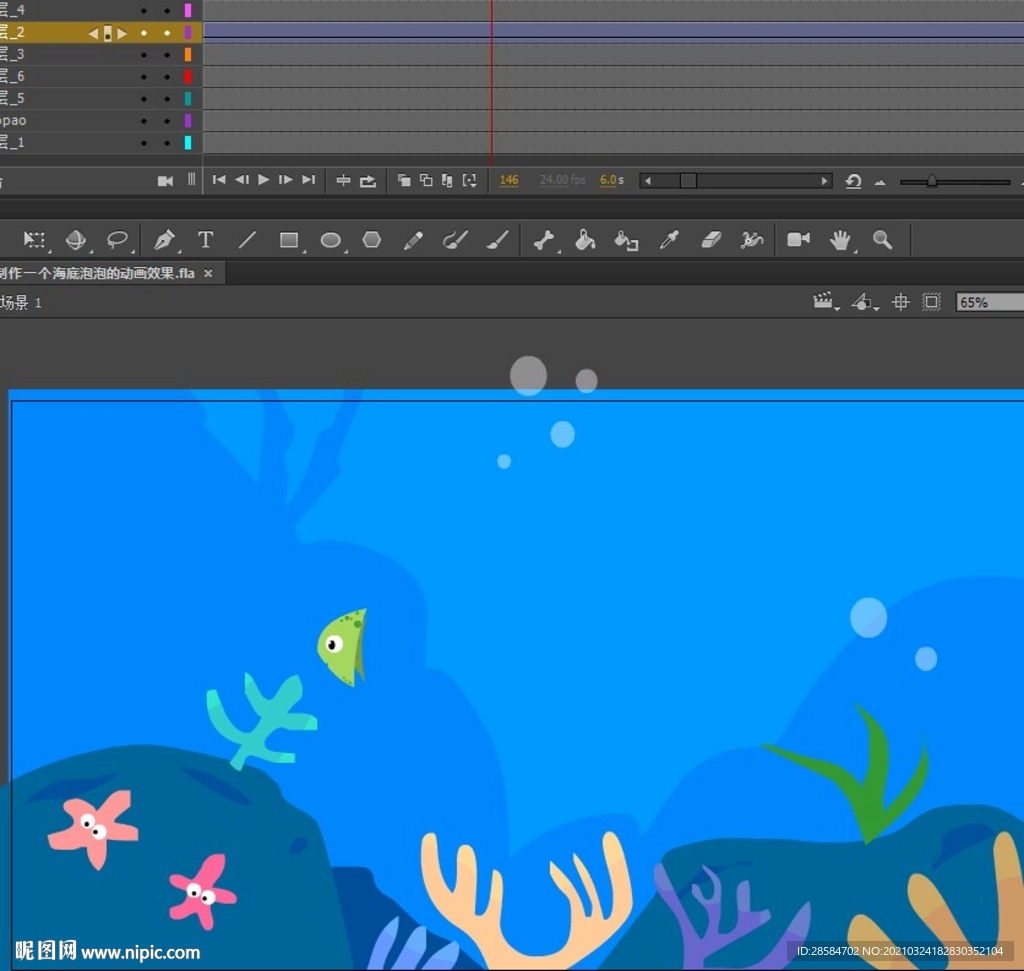
Task: Select the Line tool
Action: tap(247, 240)
